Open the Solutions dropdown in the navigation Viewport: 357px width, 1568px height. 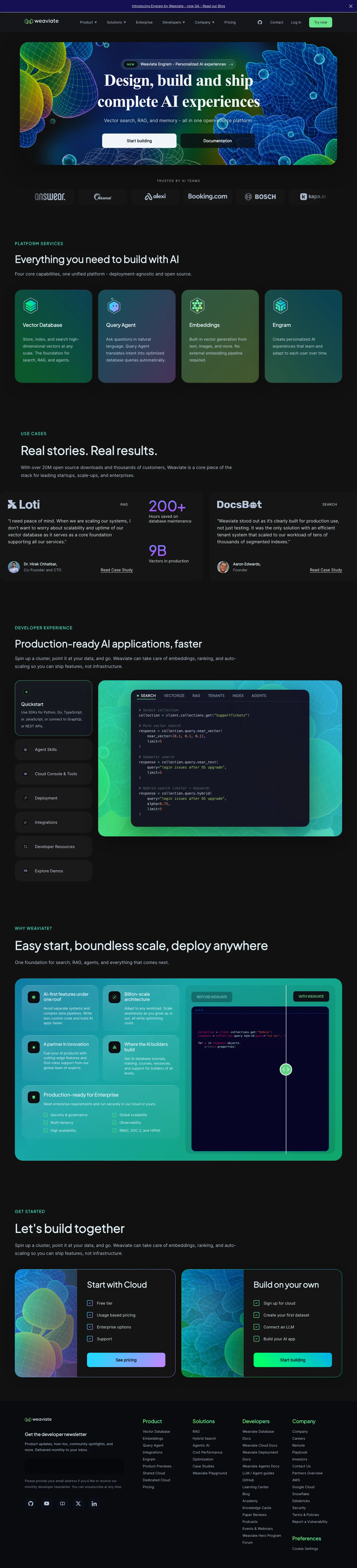click(x=116, y=23)
